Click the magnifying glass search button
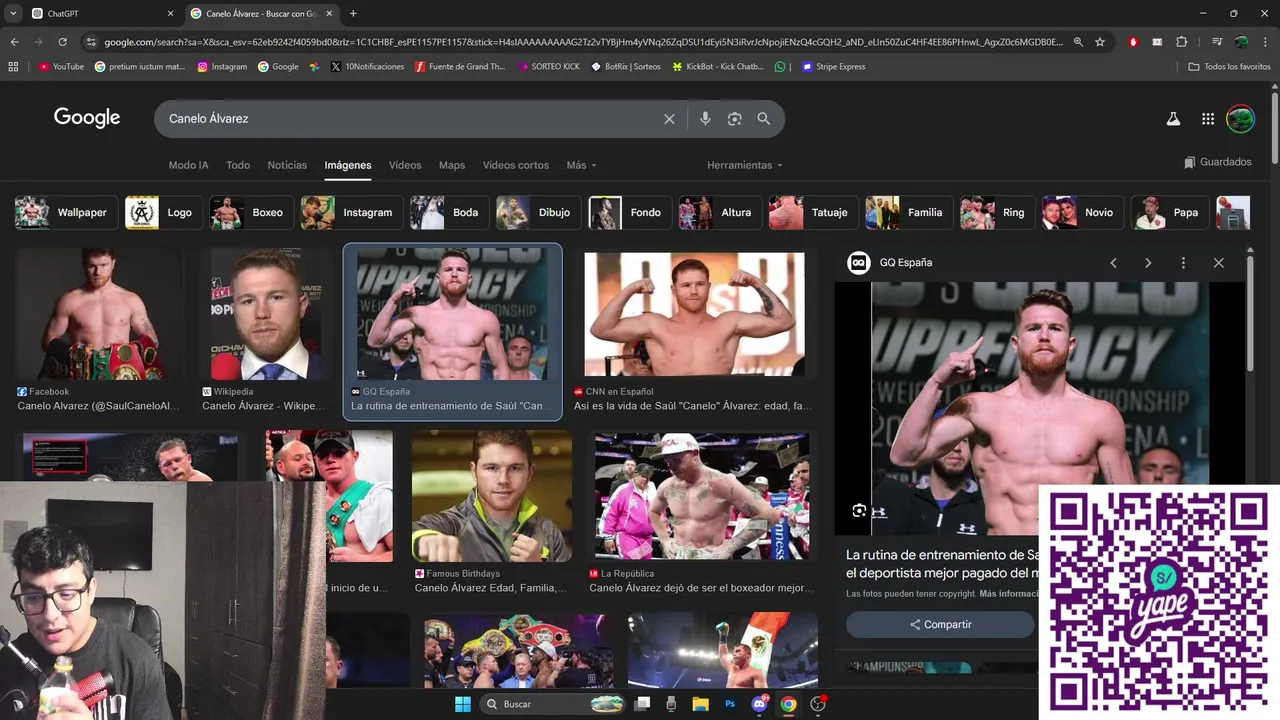 764,119
